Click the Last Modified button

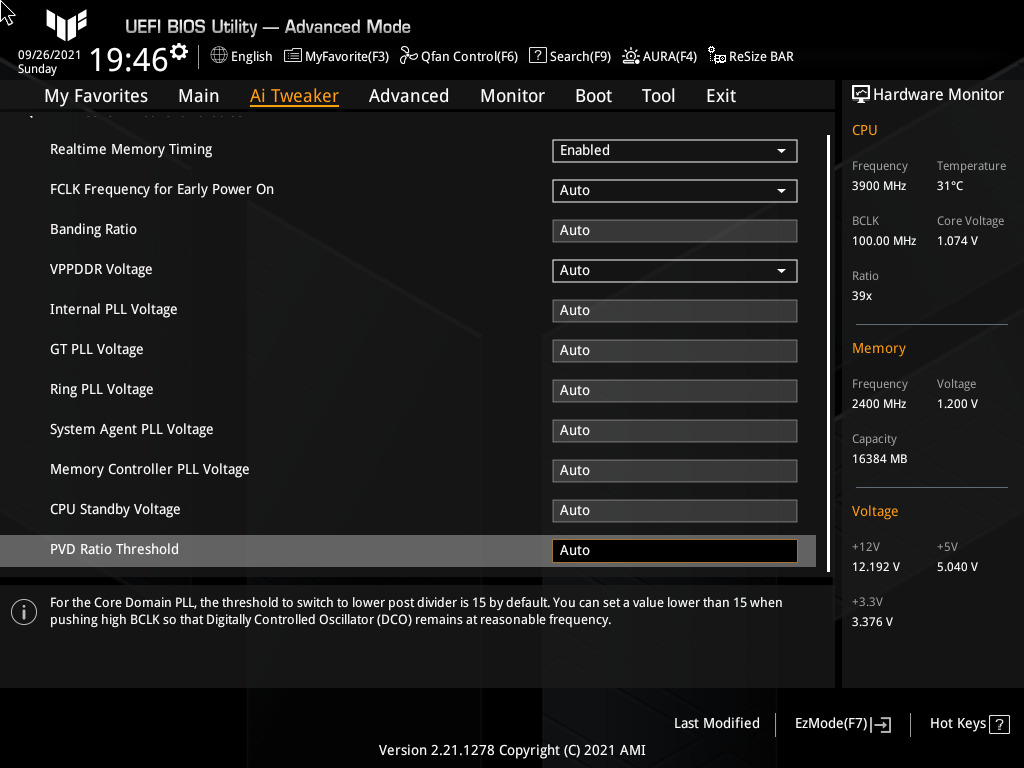(717, 723)
